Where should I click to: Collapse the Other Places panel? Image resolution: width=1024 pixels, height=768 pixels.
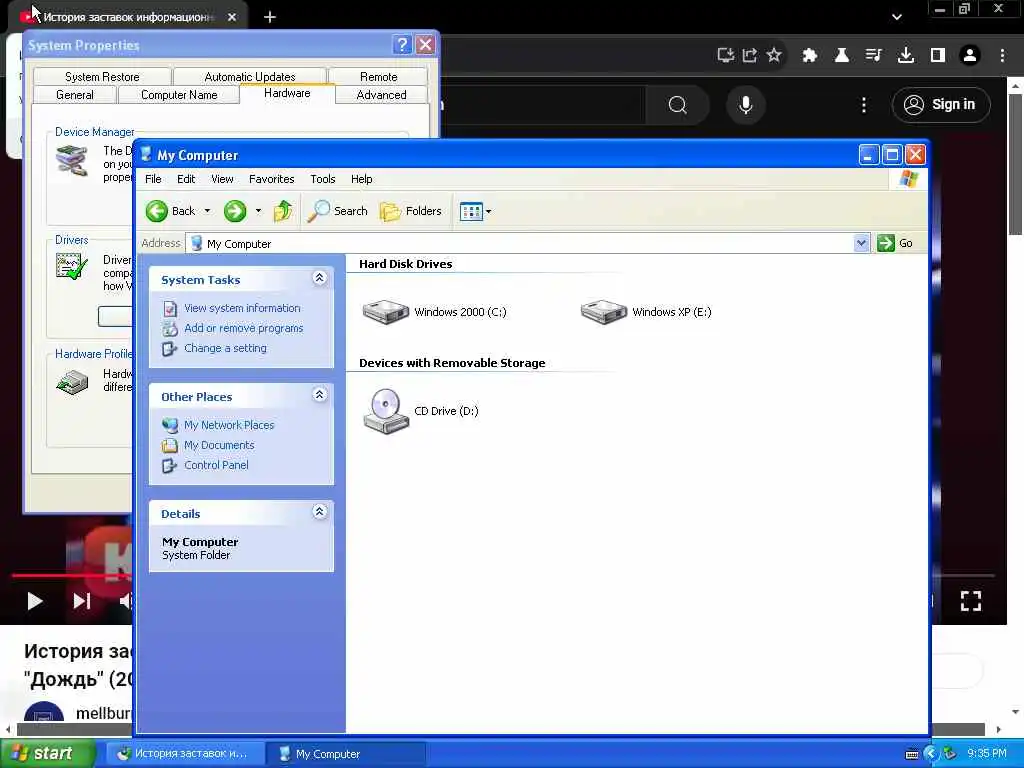click(319, 395)
